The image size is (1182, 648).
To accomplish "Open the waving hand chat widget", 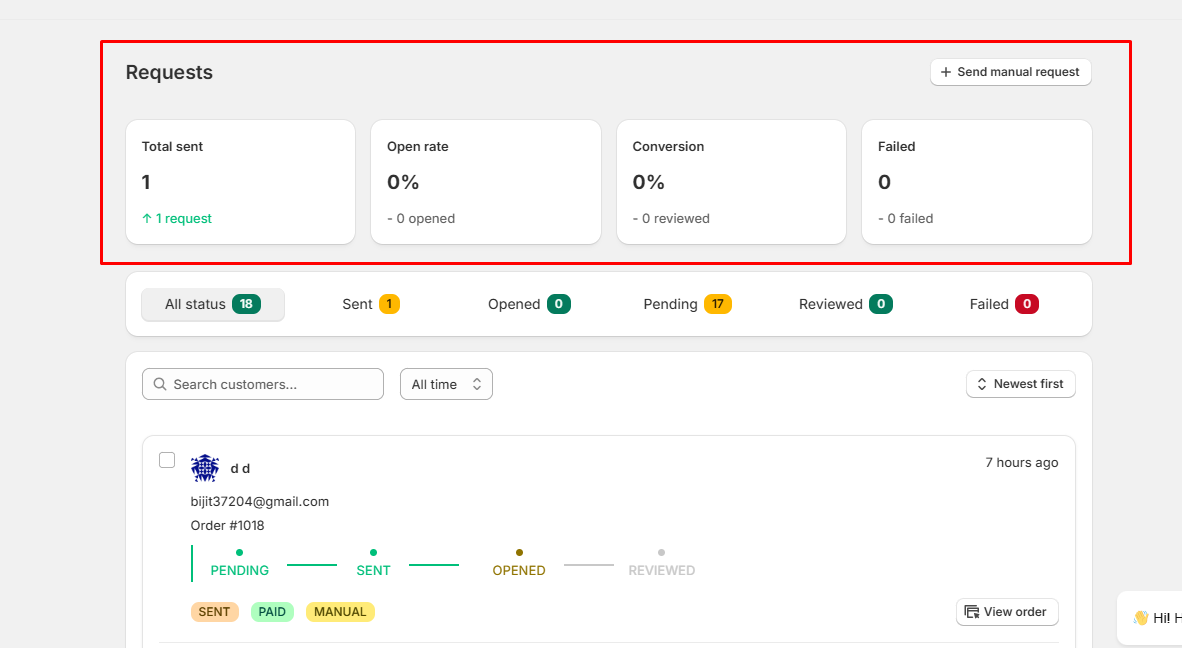I will (1150, 618).
